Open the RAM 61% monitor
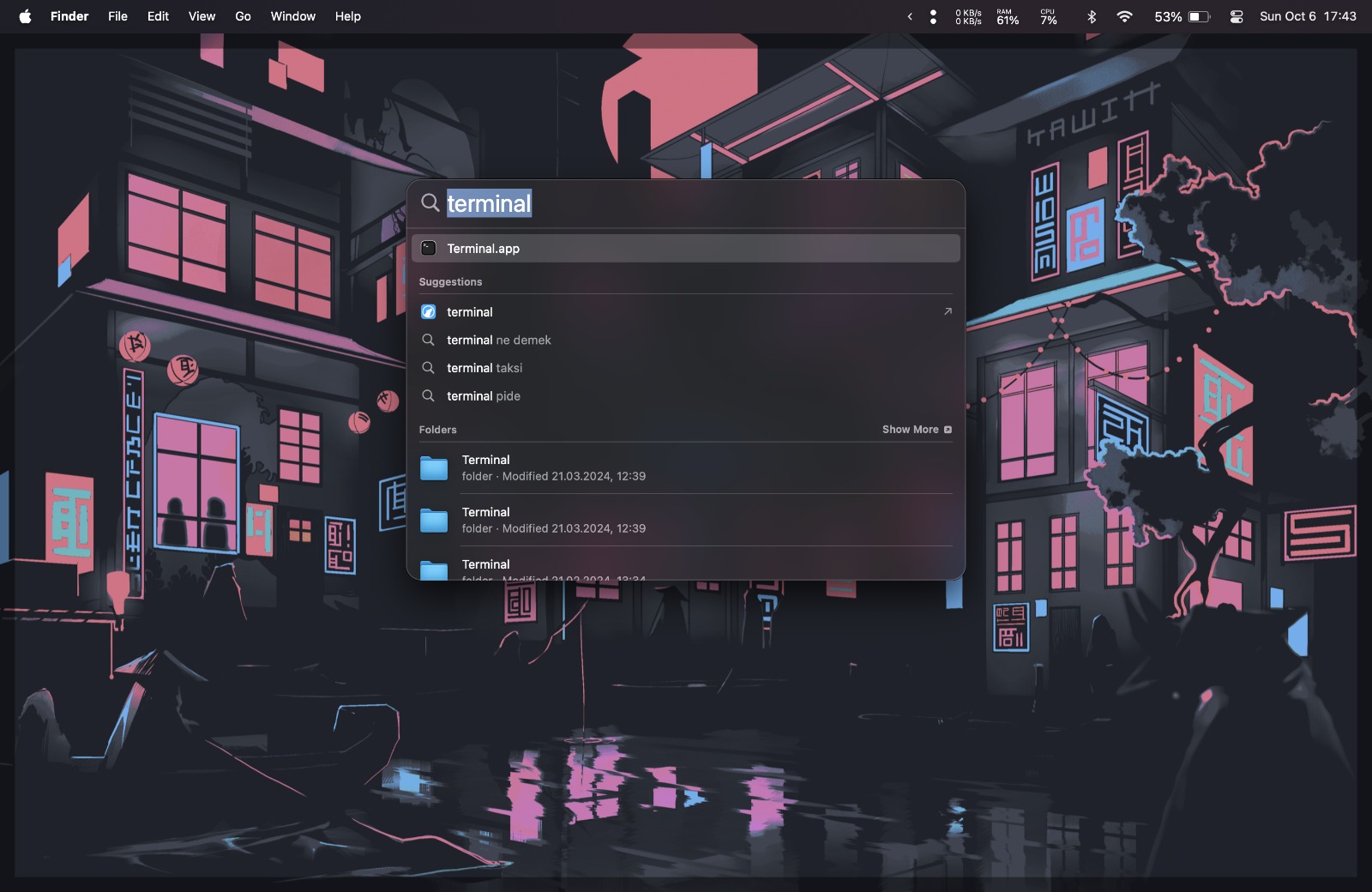1372x892 pixels. [x=1008, y=16]
